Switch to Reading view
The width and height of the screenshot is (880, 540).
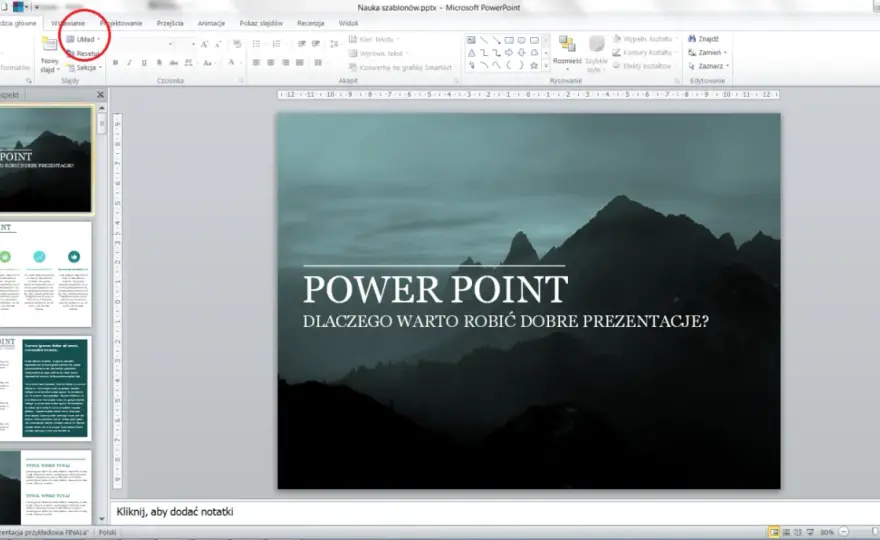[798, 532]
